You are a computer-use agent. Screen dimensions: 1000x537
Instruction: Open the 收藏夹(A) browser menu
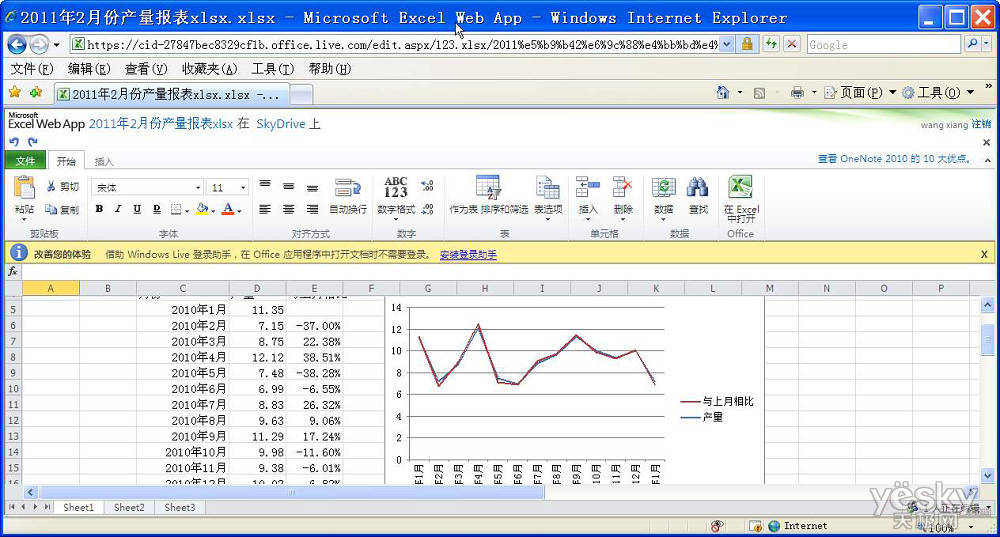coord(209,69)
